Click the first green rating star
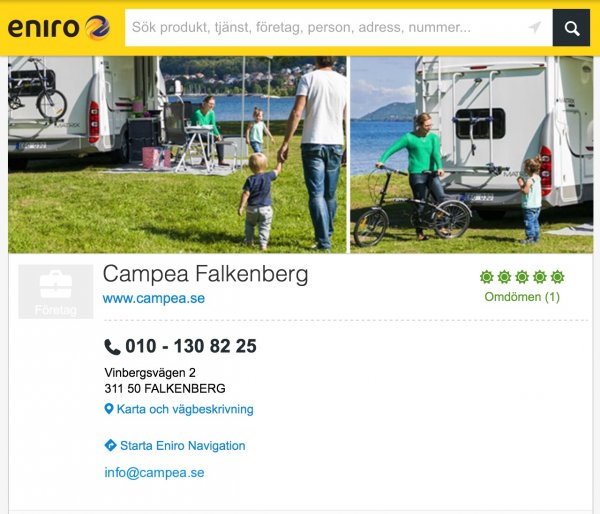The width and height of the screenshot is (600, 514). [487, 277]
